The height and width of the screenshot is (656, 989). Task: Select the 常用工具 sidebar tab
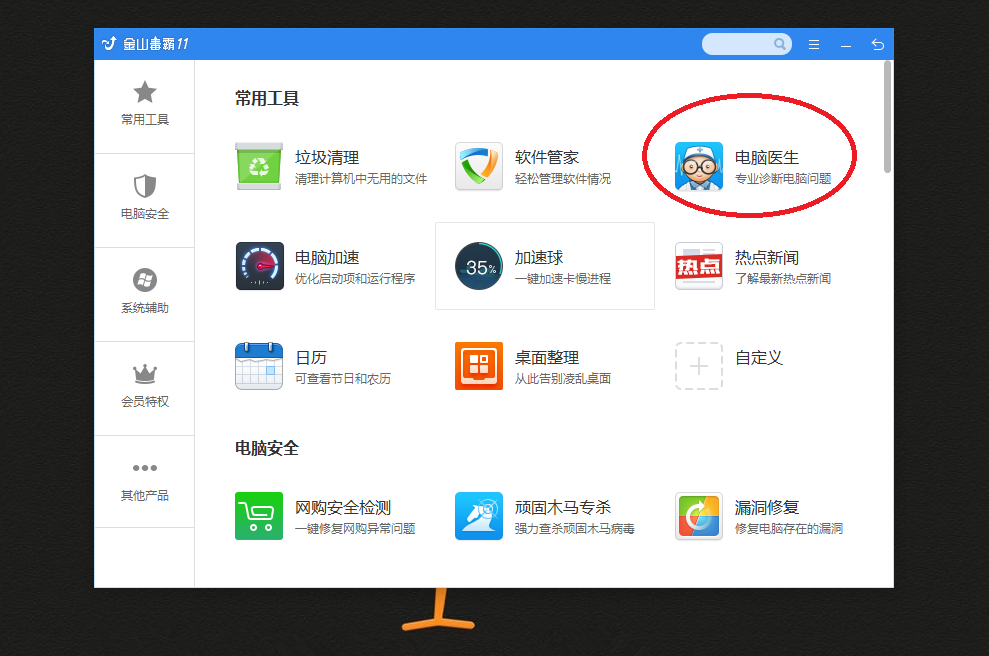point(144,106)
